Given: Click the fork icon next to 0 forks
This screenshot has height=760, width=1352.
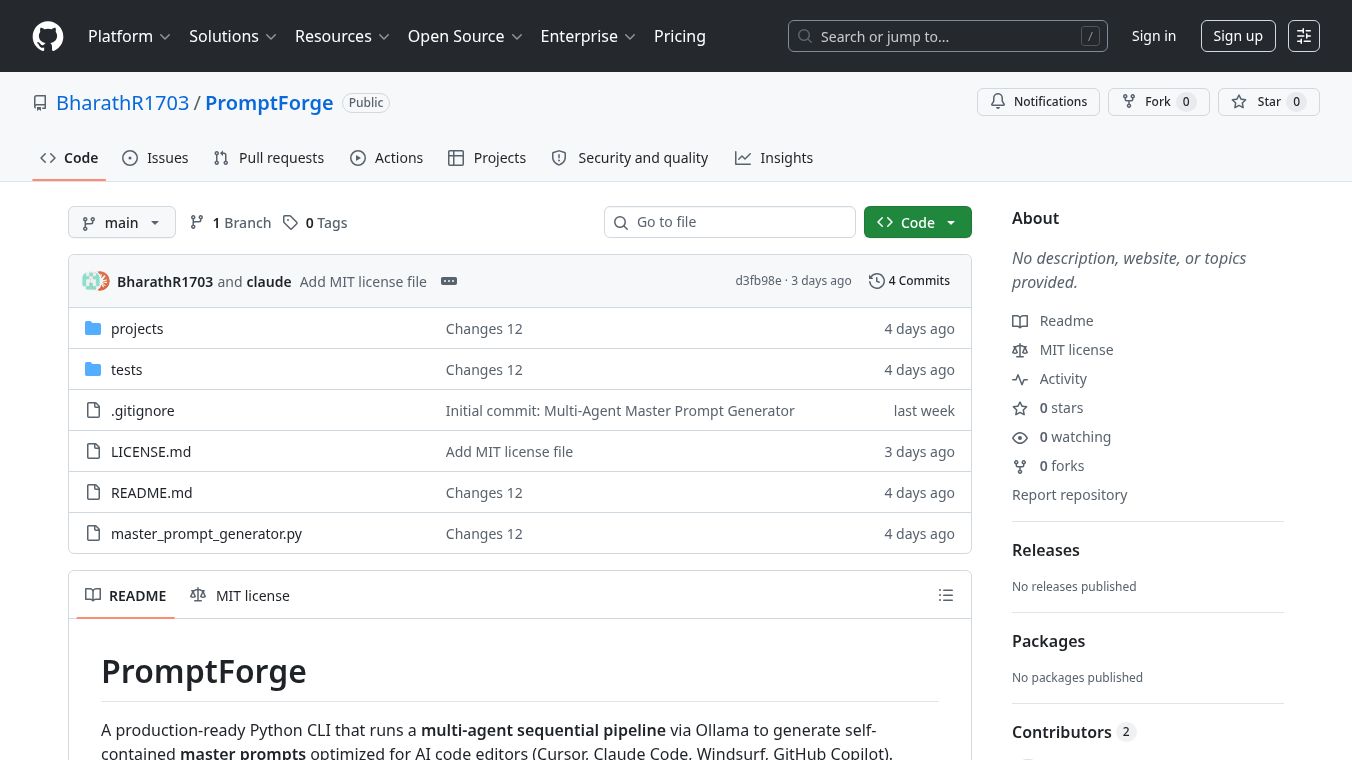Looking at the screenshot, I should pyautogui.click(x=1020, y=466).
